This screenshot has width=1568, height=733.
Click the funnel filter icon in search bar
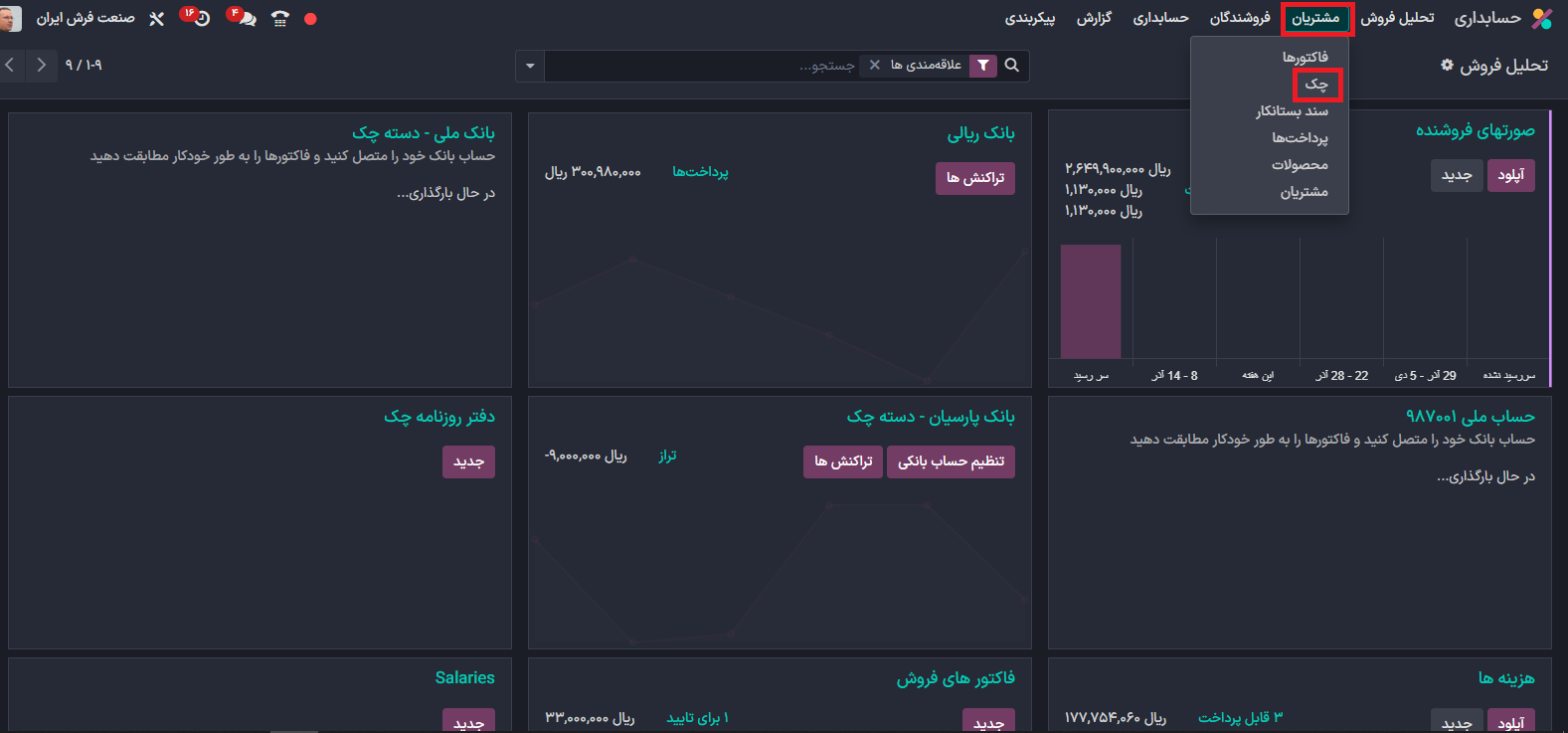pos(982,66)
